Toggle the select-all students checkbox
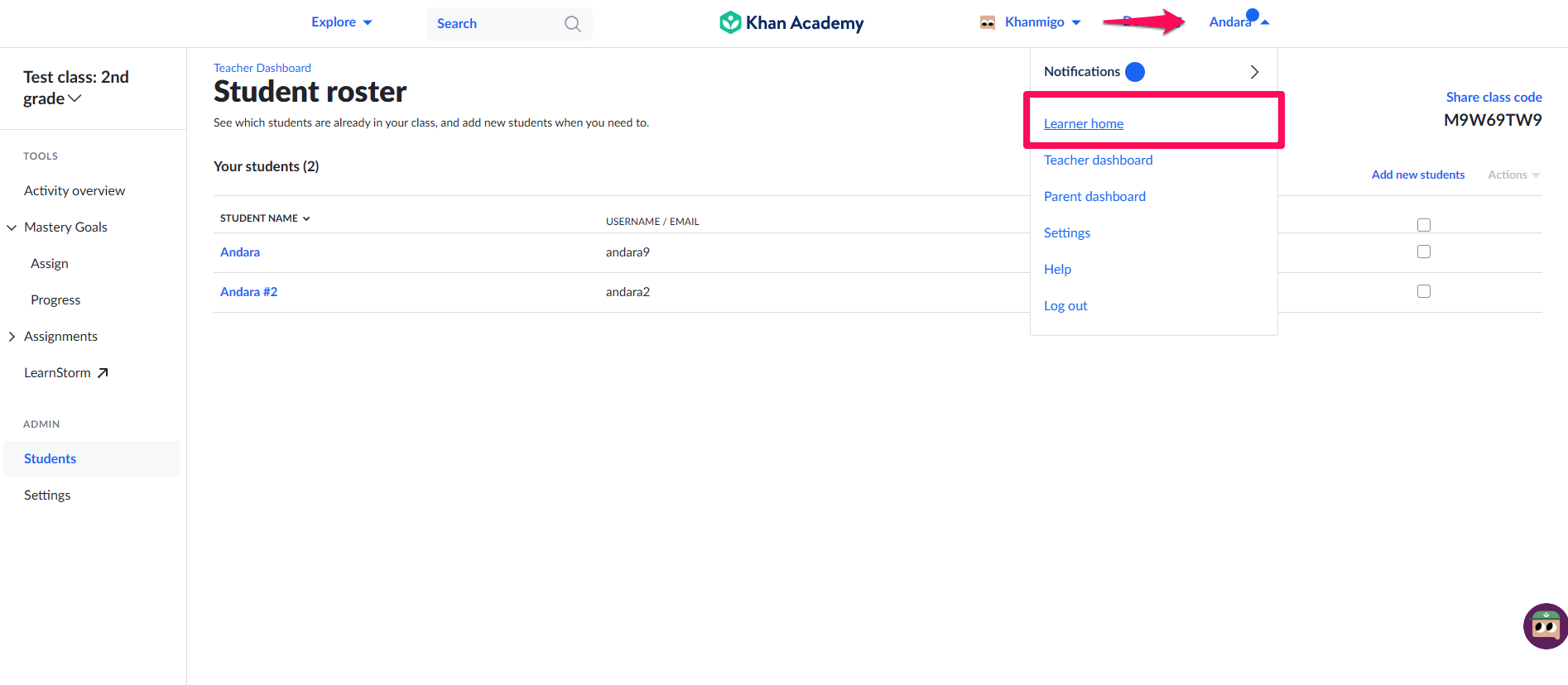This screenshot has width=1568, height=685. tap(1424, 225)
